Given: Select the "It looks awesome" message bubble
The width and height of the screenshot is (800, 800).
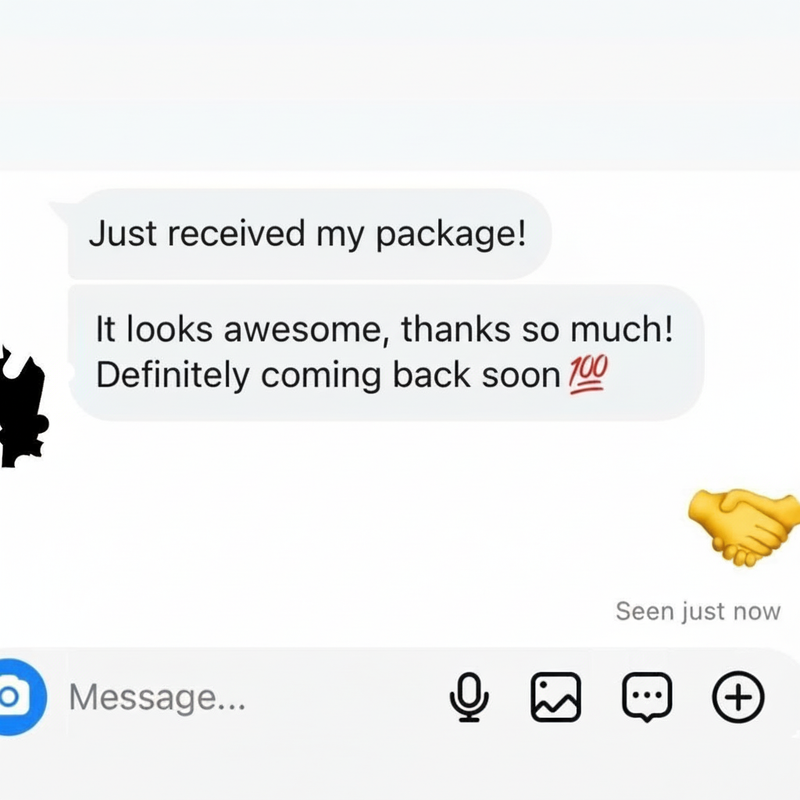Looking at the screenshot, I should click(386, 353).
